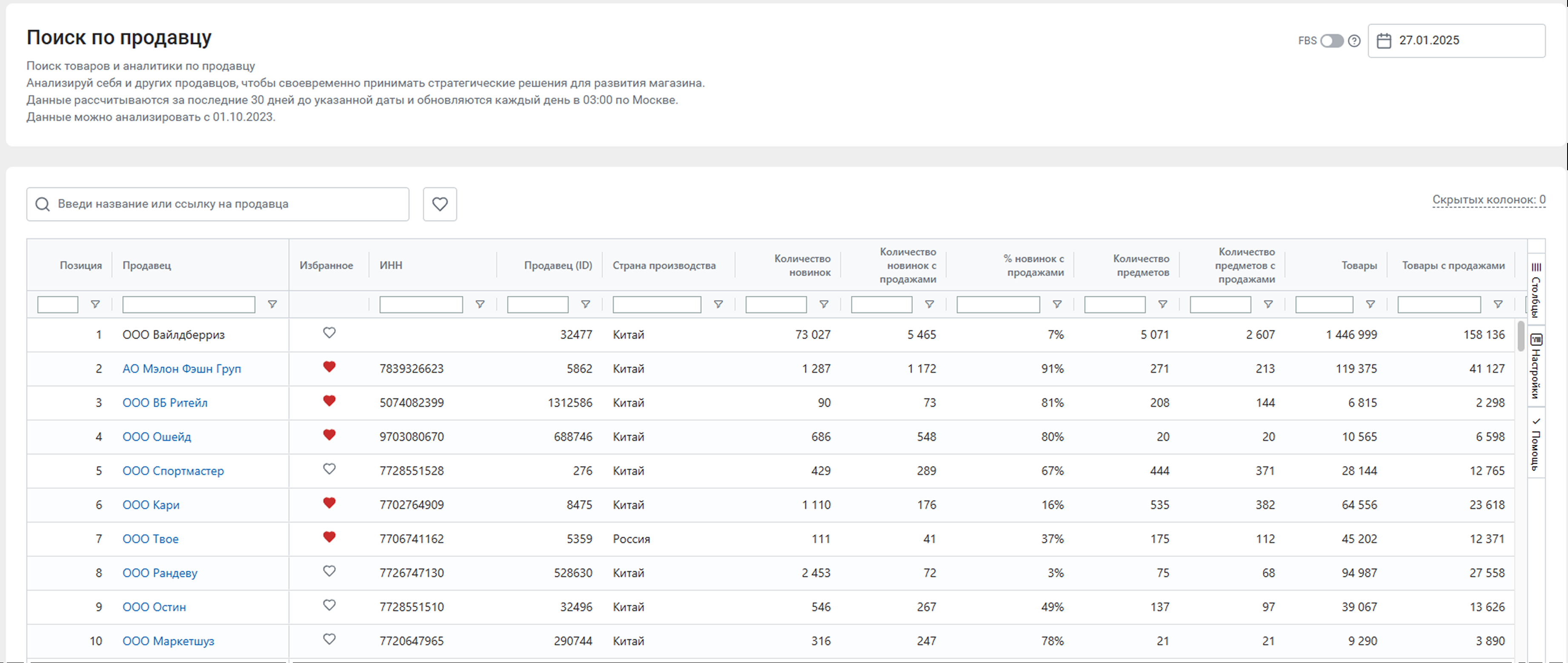Open seller link ООО Маркетшуз
This screenshot has height=663, width=1568.
(x=168, y=642)
